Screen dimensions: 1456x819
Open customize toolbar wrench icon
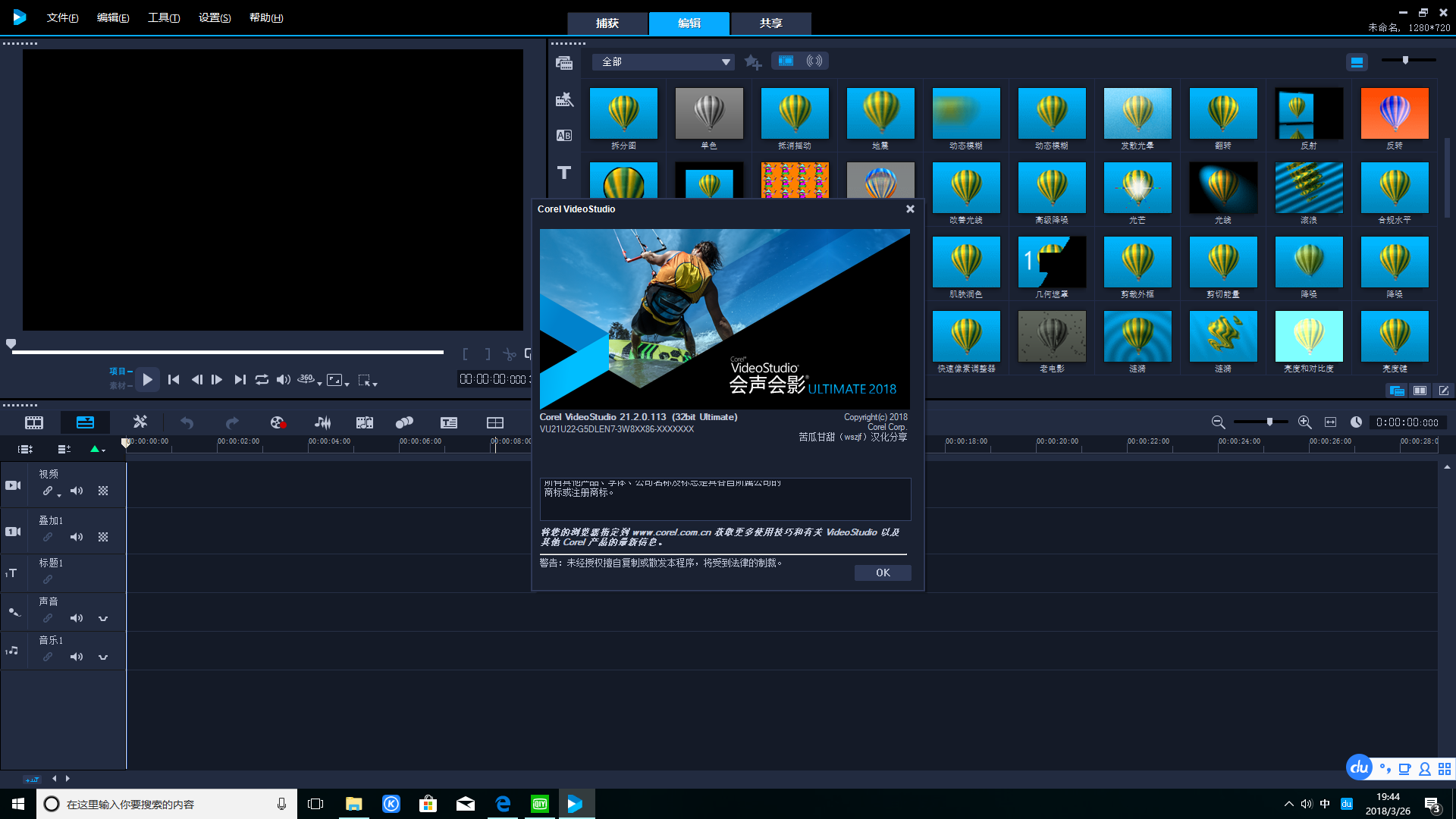coord(140,422)
